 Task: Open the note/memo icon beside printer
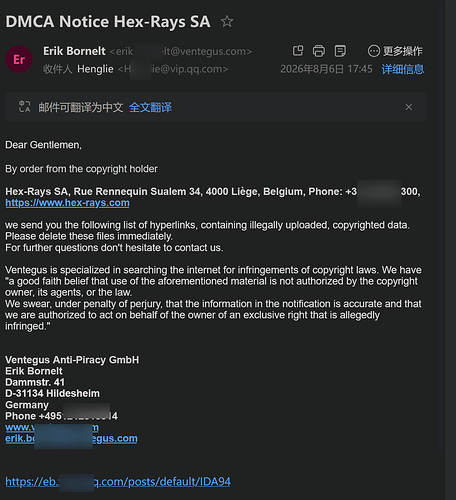pyautogui.click(x=340, y=51)
